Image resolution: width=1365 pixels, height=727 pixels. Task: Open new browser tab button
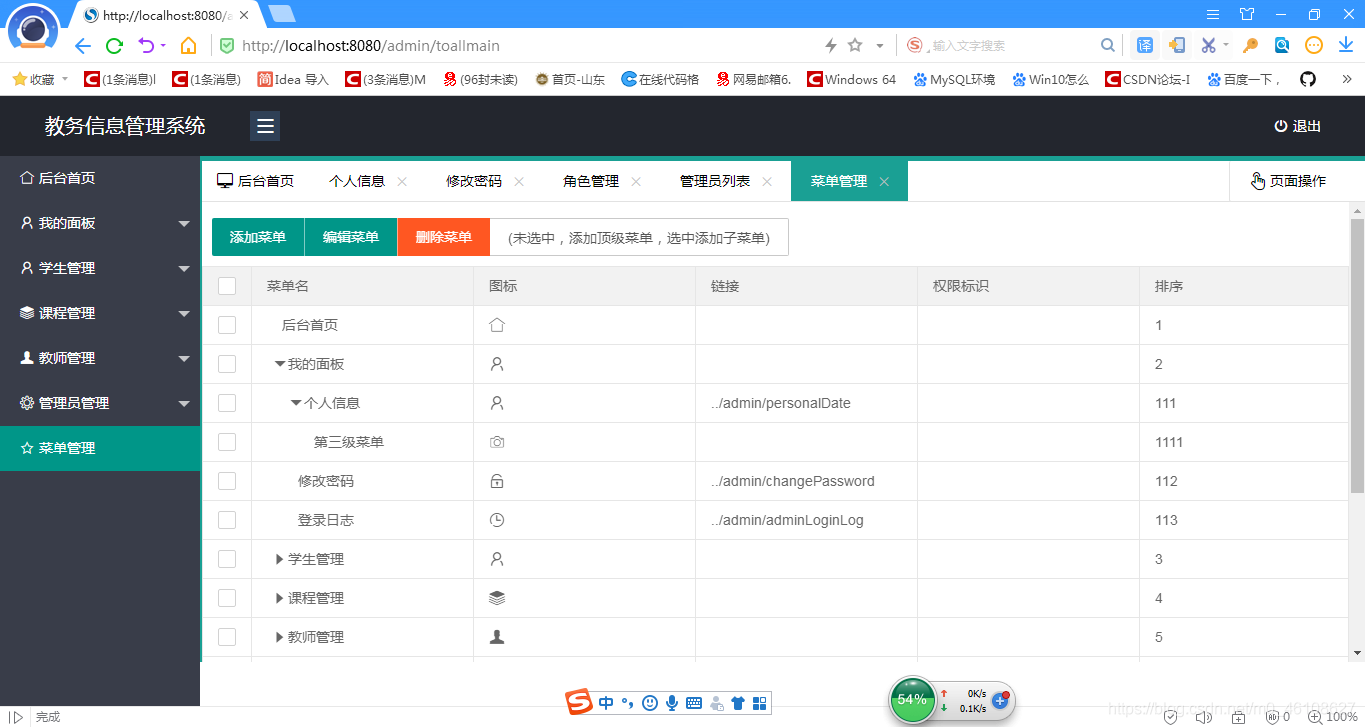tap(281, 14)
